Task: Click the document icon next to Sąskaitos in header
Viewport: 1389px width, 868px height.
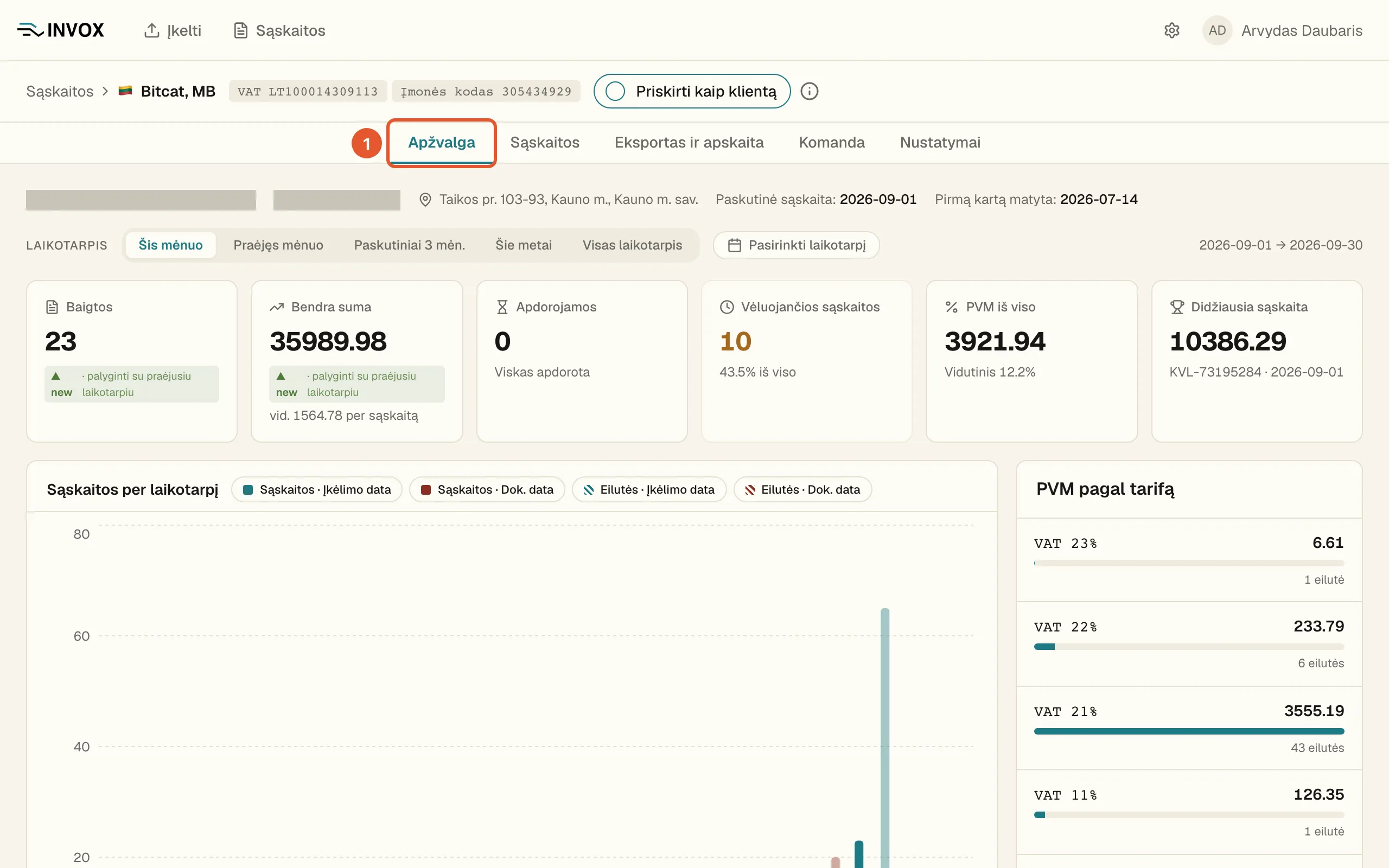Action: click(240, 30)
